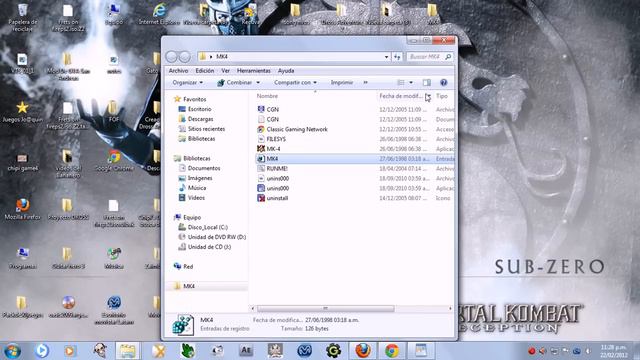Open Windows Explorer taskbar button
This screenshot has width=640, height=360.
[127, 351]
